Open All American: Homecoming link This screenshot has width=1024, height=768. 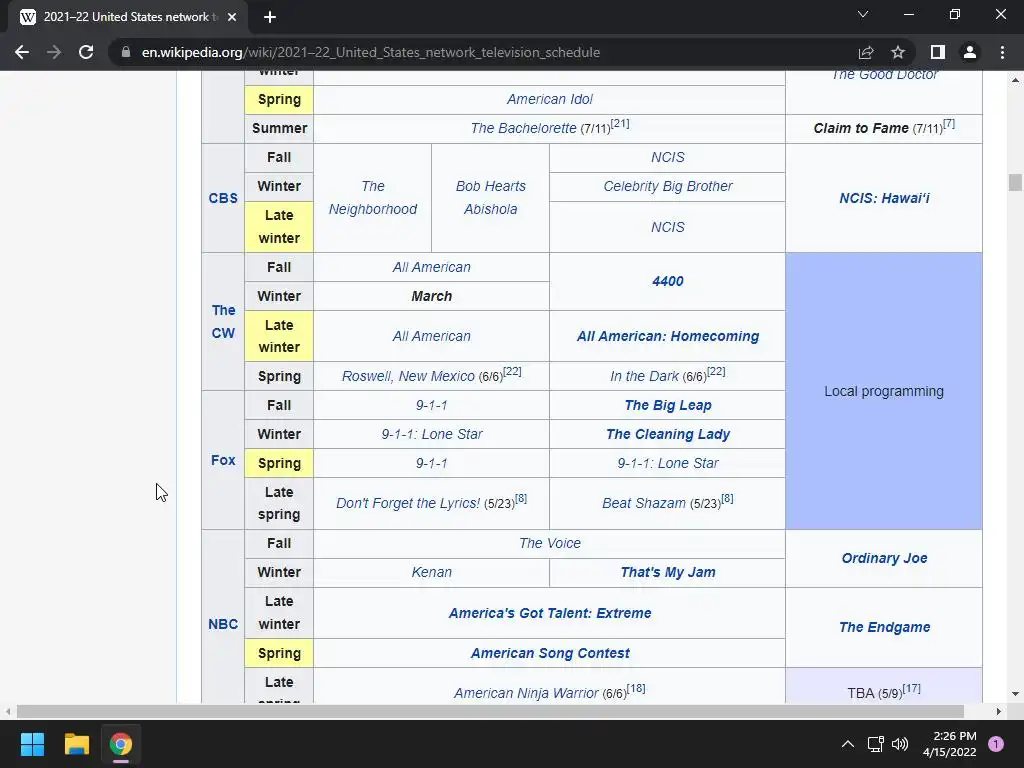pos(667,336)
